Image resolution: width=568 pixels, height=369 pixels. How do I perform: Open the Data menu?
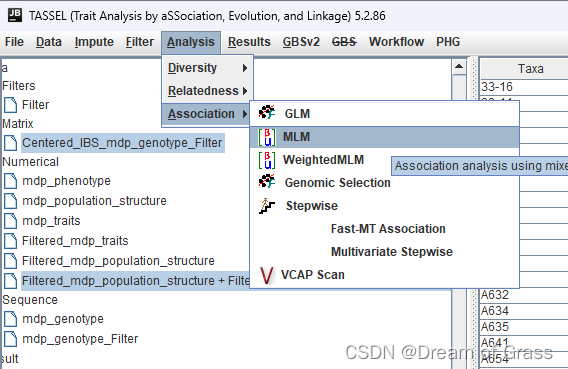(49, 42)
